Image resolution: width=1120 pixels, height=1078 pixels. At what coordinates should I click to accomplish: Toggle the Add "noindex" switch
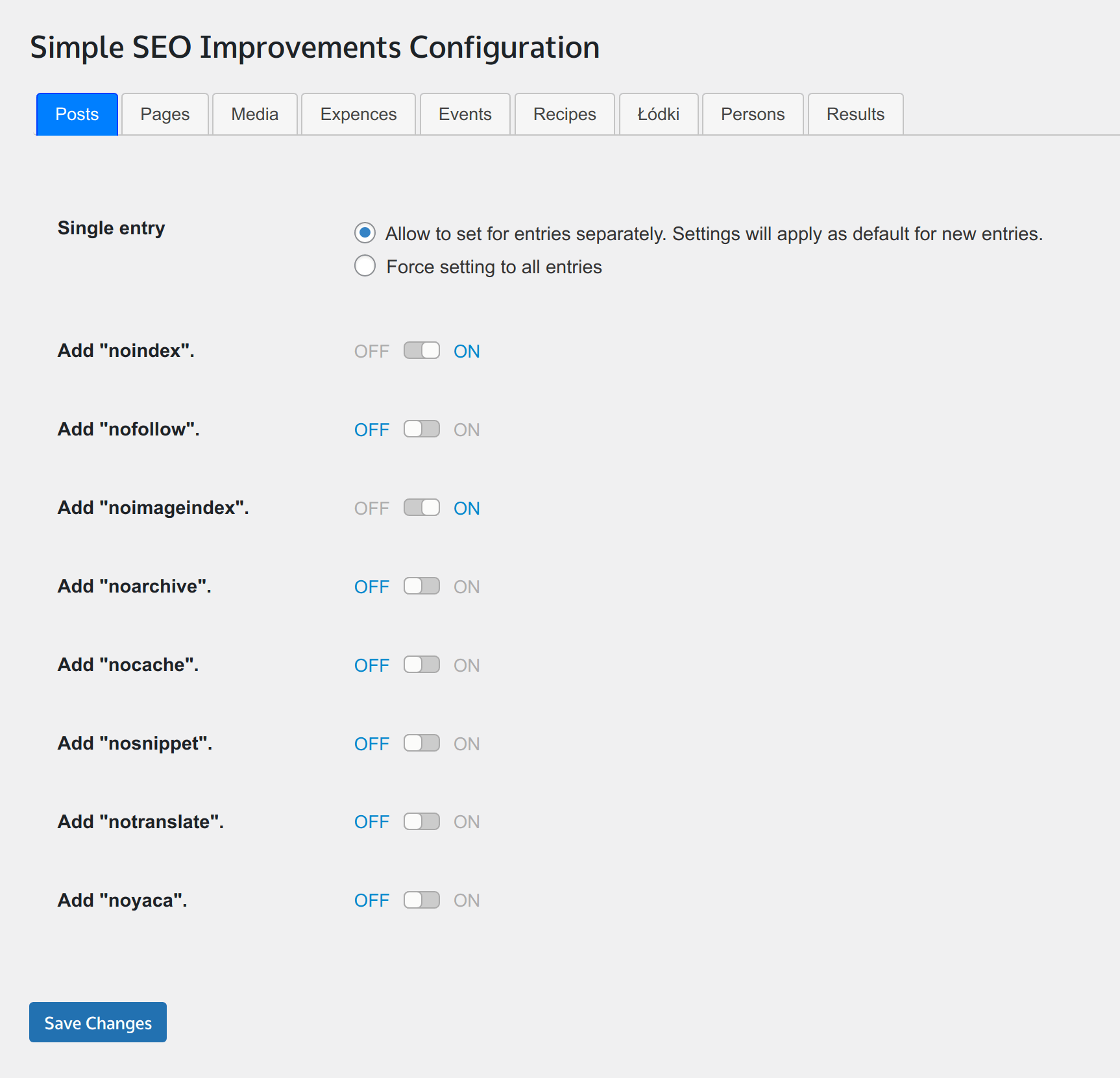[x=422, y=350]
